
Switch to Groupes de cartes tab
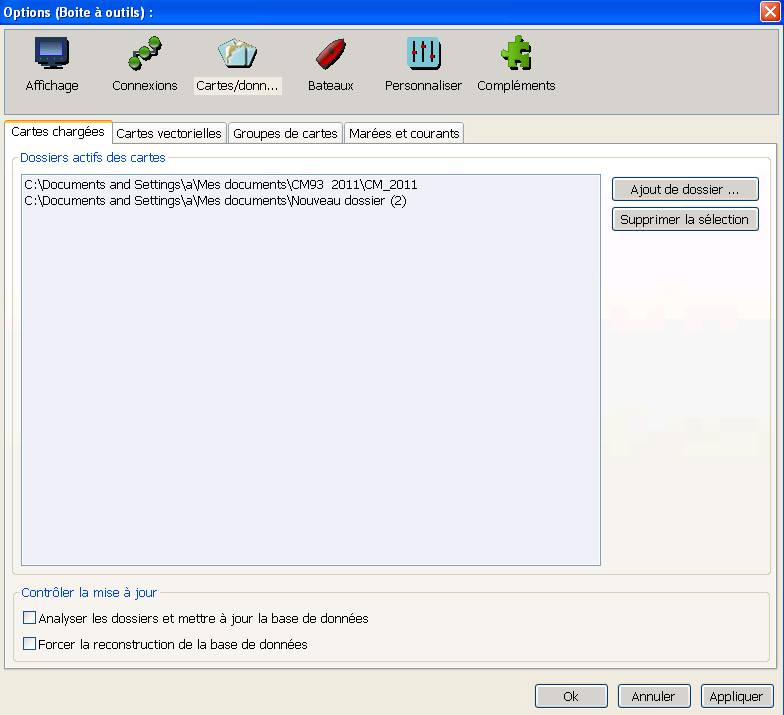point(285,134)
